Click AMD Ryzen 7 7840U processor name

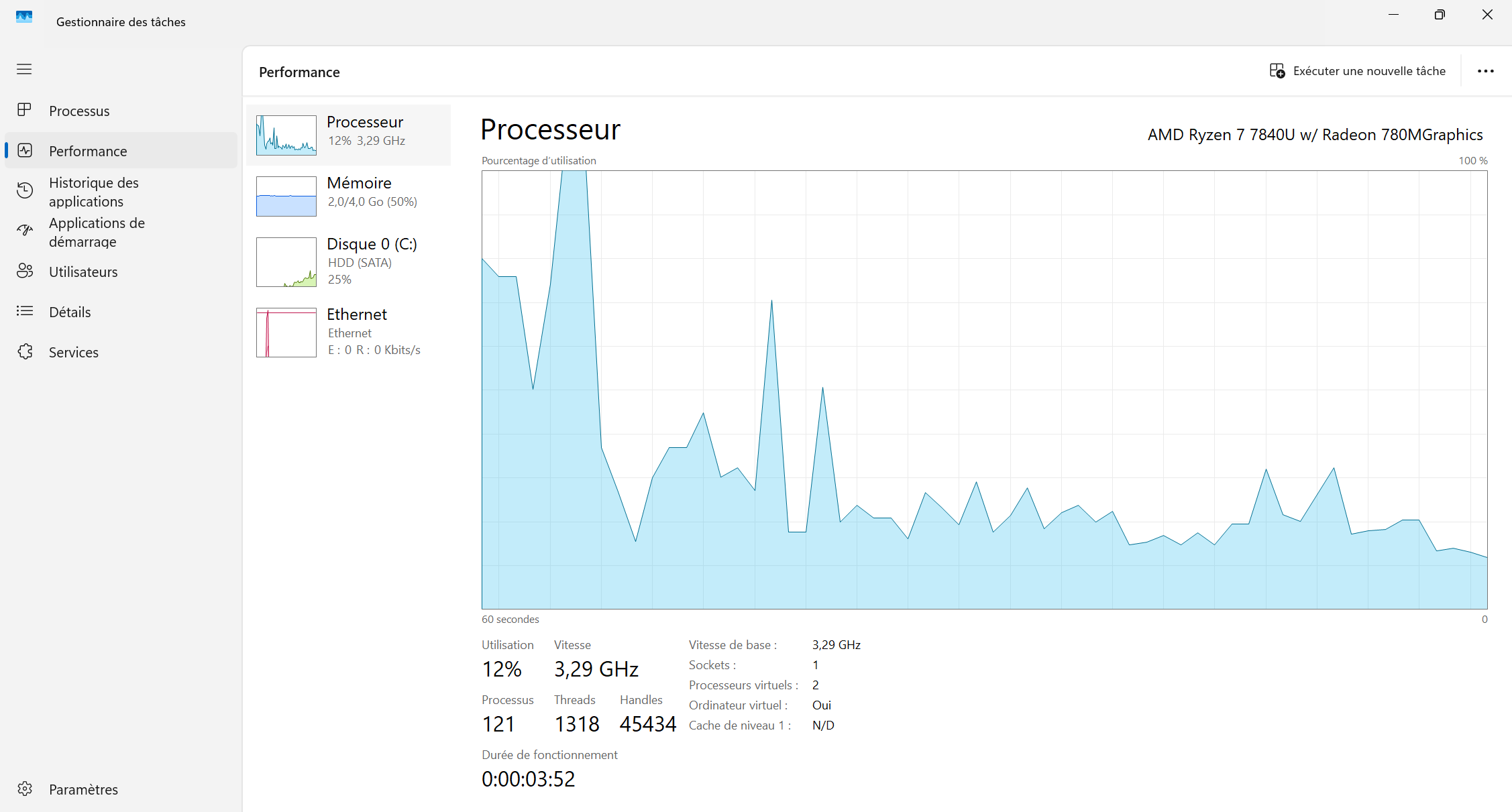pyautogui.click(x=1315, y=135)
